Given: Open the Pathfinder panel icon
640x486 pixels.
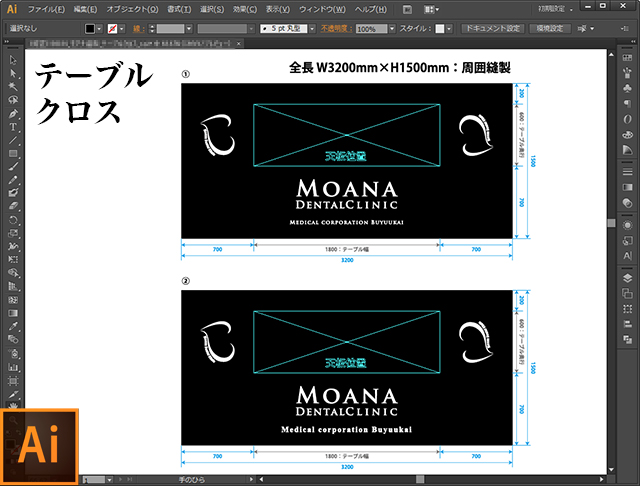Looking at the screenshot, I should pos(627,339).
